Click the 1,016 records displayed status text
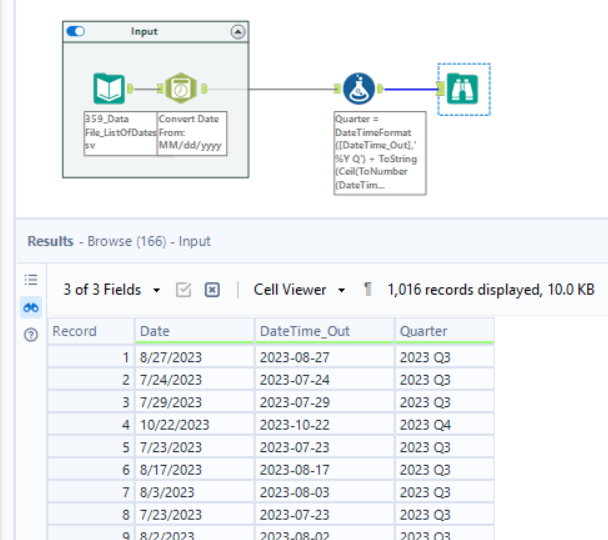The width and height of the screenshot is (608, 540). (x=491, y=290)
